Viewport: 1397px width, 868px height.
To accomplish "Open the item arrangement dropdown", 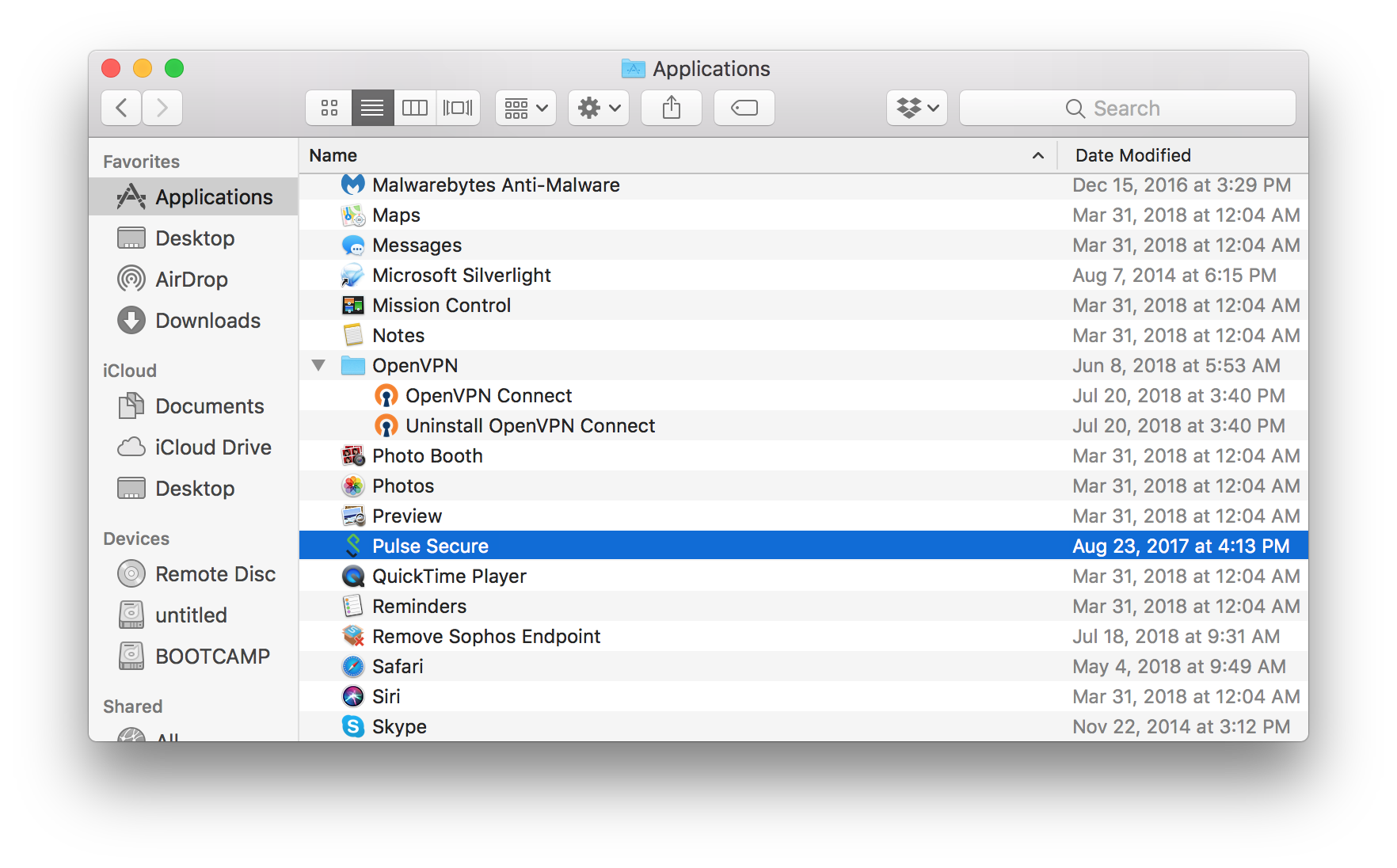I will coord(526,108).
